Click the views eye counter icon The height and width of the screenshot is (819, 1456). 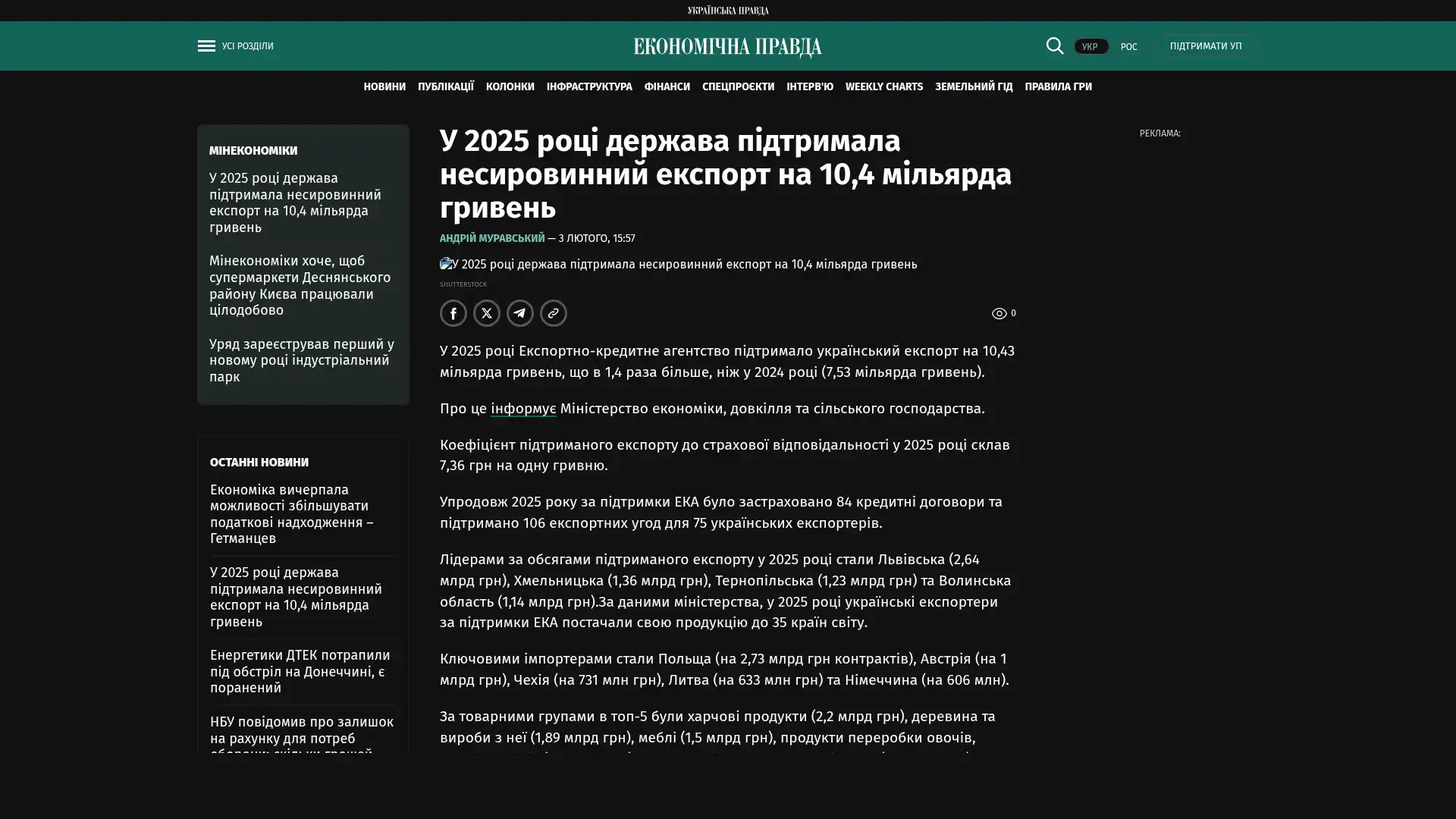999,313
